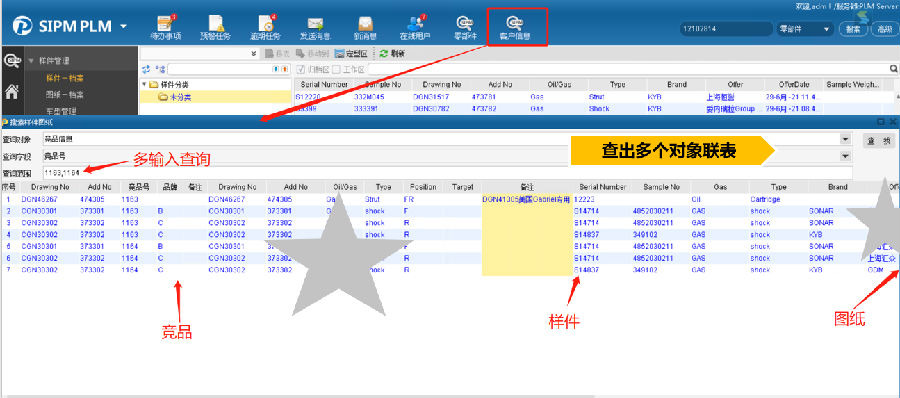This screenshot has height=398, width=900.
Task: Click the Position column header in dialog
Action: [x=423, y=187]
